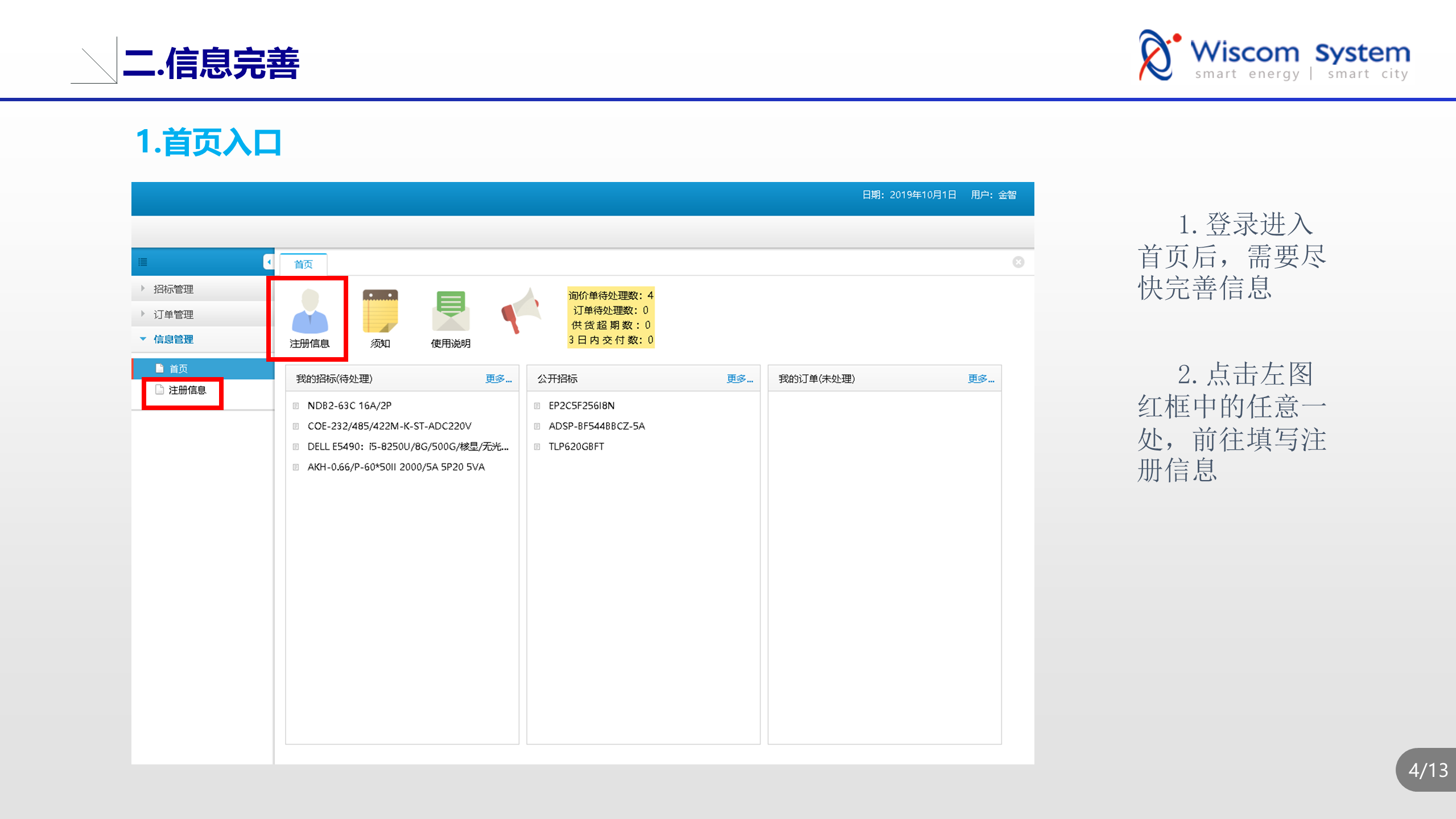The image size is (1456, 819).
Task: Expand the 订单管理 menu
Action: coord(173,315)
